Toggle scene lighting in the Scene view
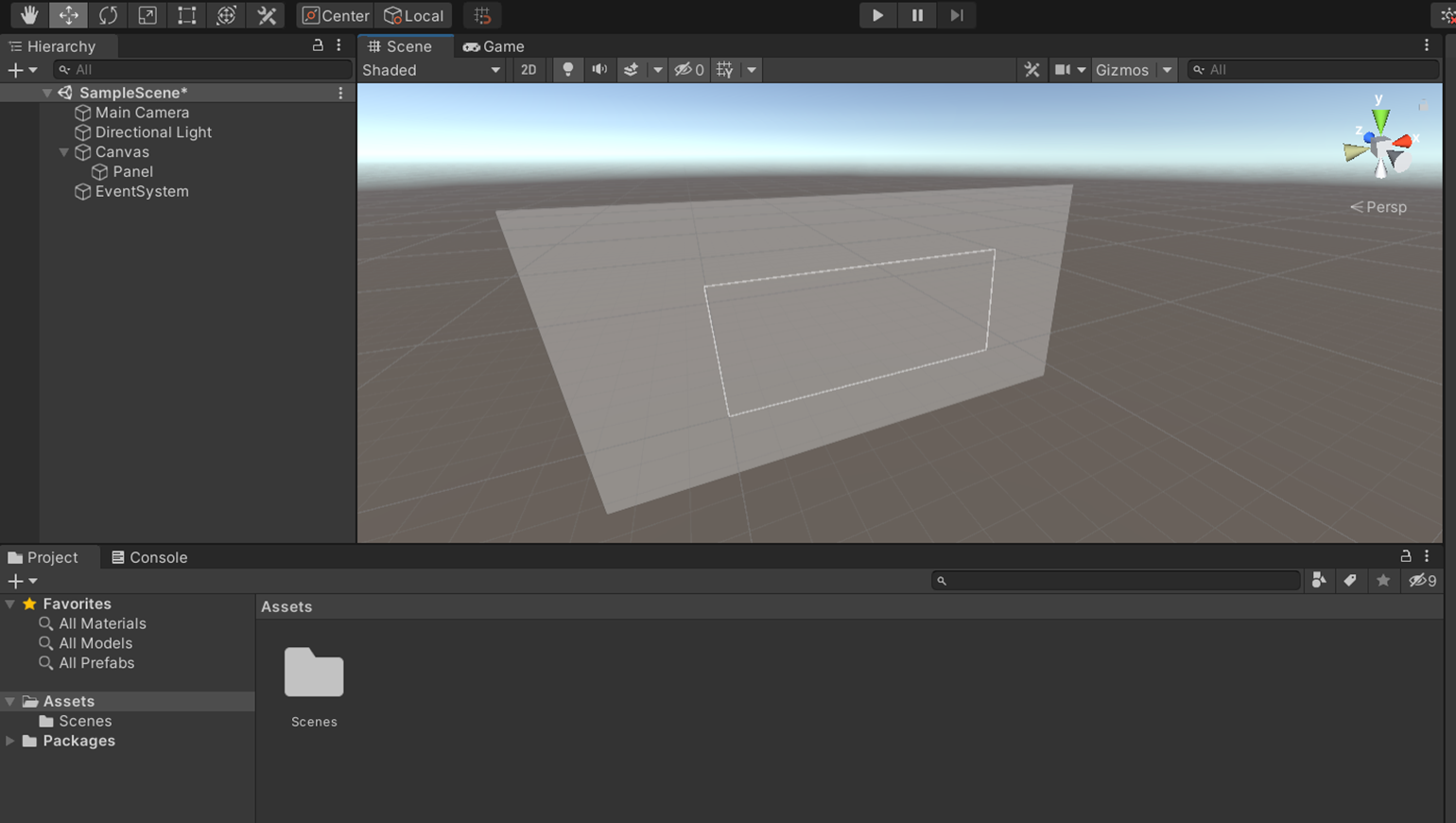Viewport: 1456px width, 823px height. tap(567, 69)
